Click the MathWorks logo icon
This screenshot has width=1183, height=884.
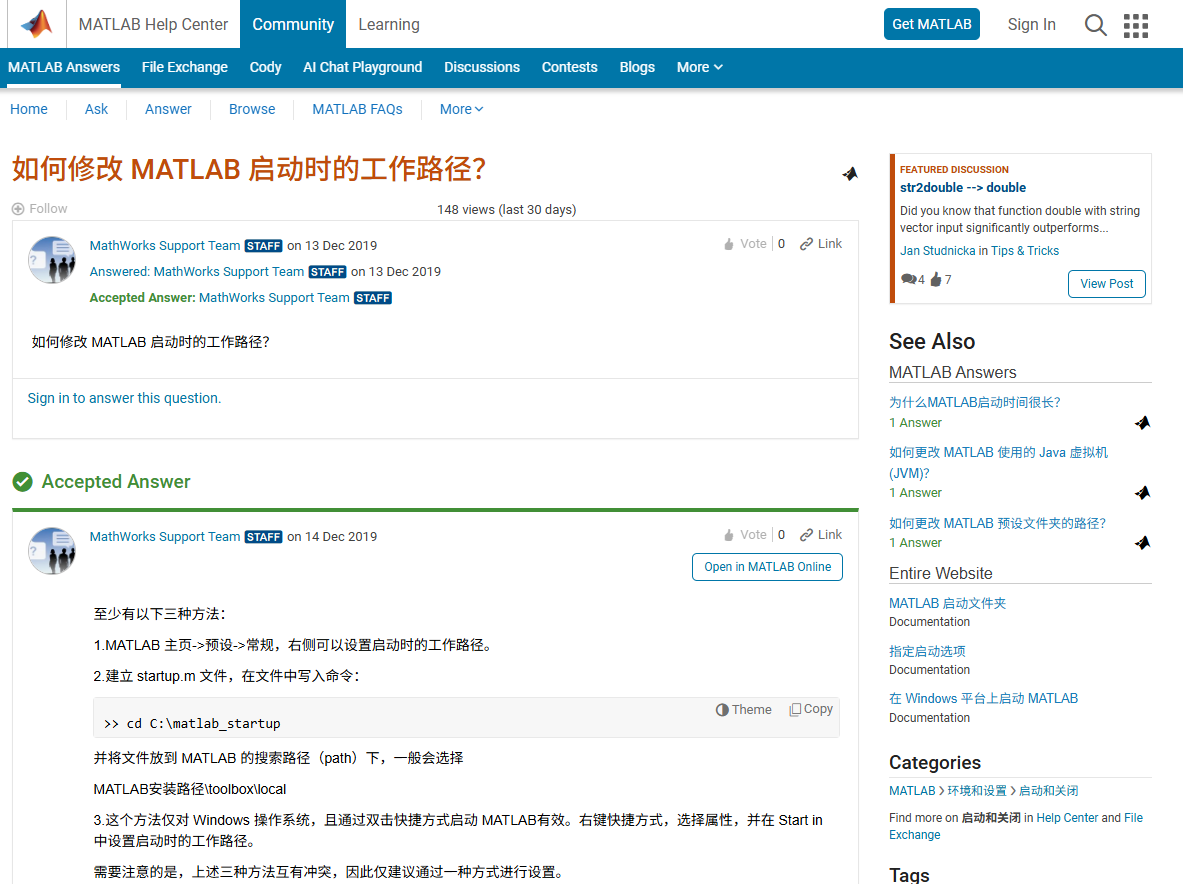[x=36, y=24]
